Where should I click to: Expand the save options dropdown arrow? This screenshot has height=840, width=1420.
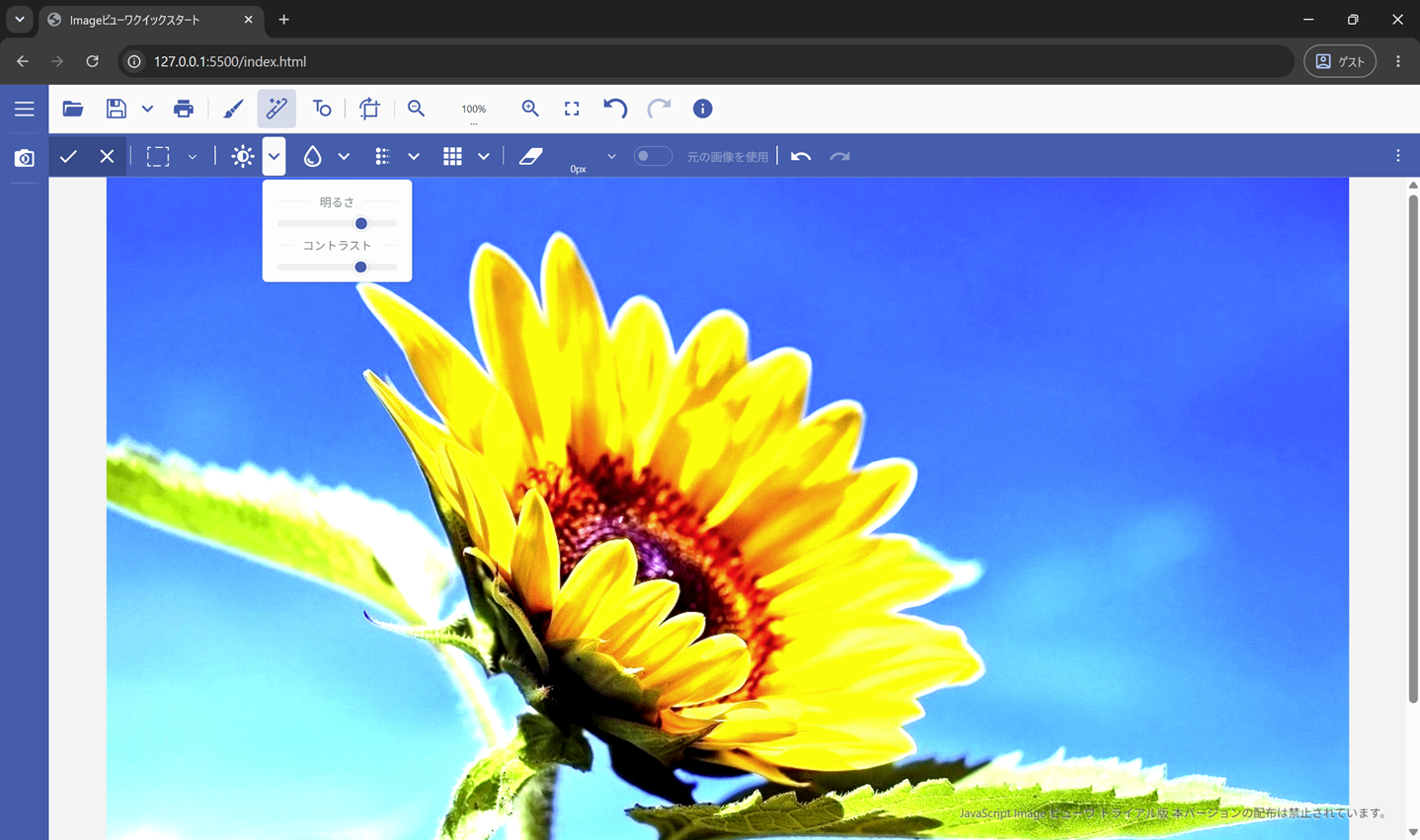pyautogui.click(x=147, y=109)
